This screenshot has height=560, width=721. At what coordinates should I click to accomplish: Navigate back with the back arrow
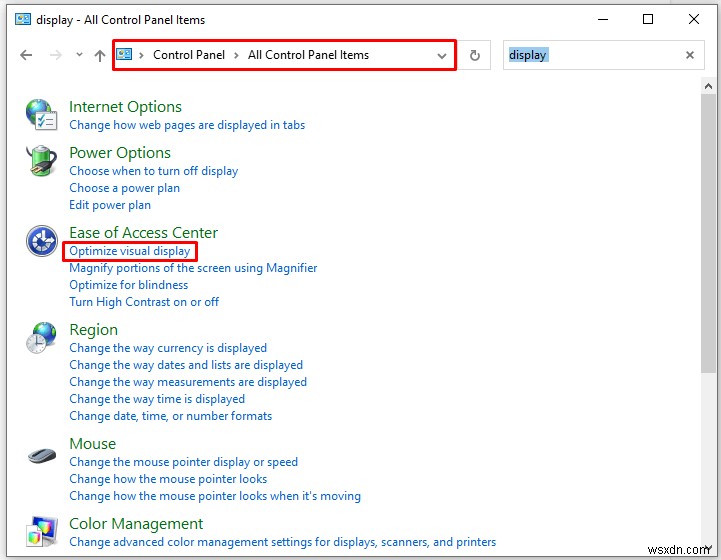pyautogui.click(x=26, y=56)
